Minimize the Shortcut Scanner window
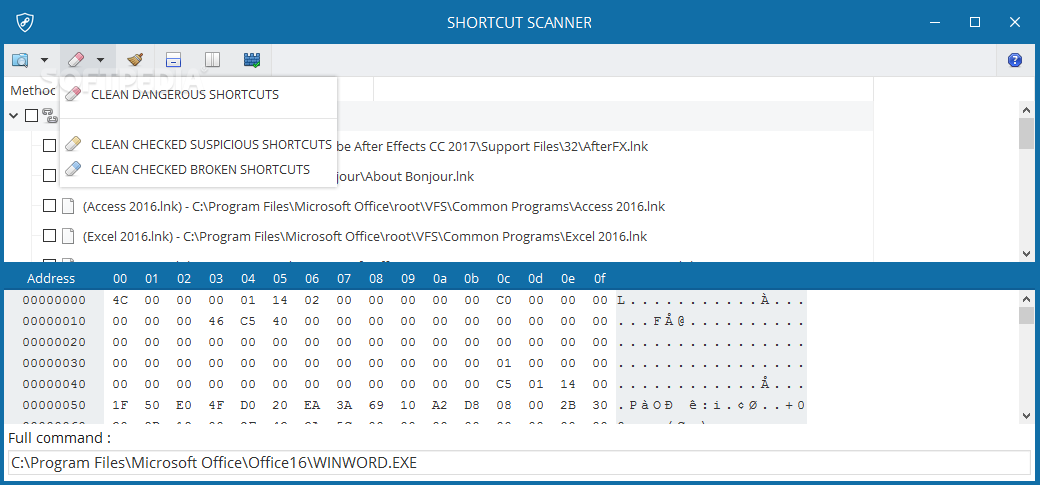Viewport: 1040px width, 485px height. 935,22
